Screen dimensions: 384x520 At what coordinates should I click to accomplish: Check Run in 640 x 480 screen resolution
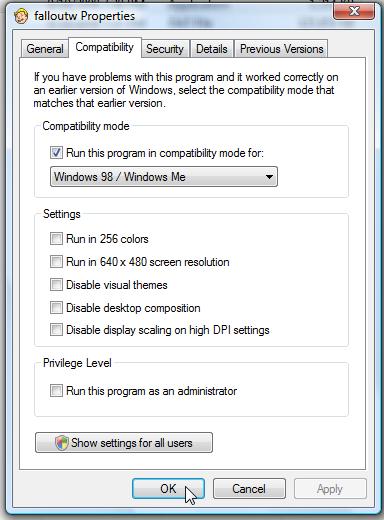[56, 262]
